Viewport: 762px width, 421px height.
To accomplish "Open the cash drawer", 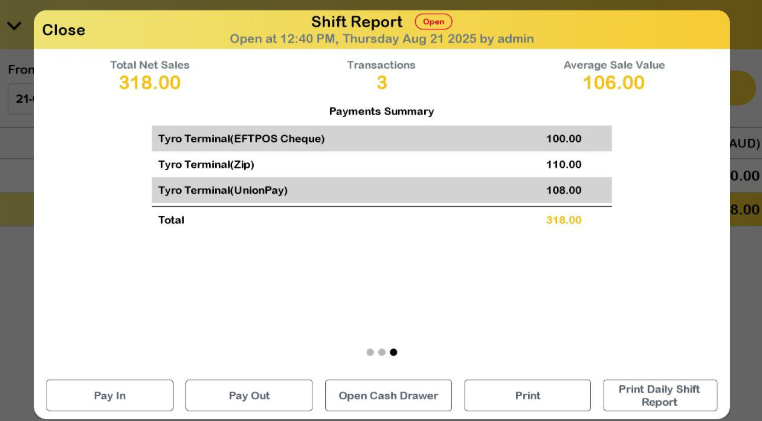I will pyautogui.click(x=388, y=396).
